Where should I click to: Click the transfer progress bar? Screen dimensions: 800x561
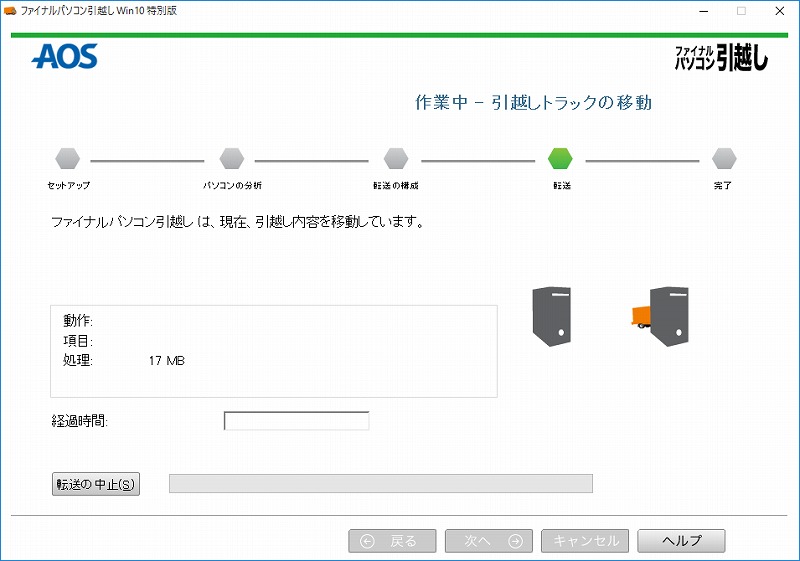coord(381,483)
